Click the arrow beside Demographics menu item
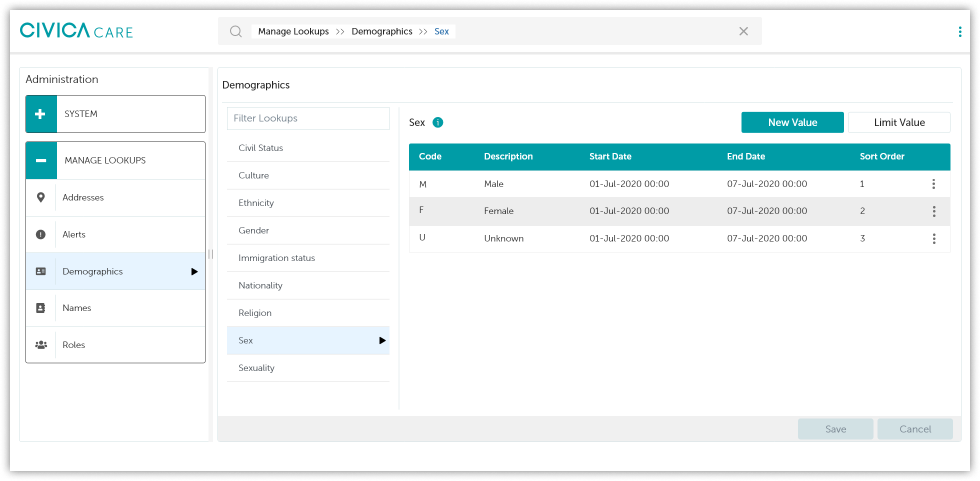This screenshot has height=481, width=980. (x=194, y=272)
